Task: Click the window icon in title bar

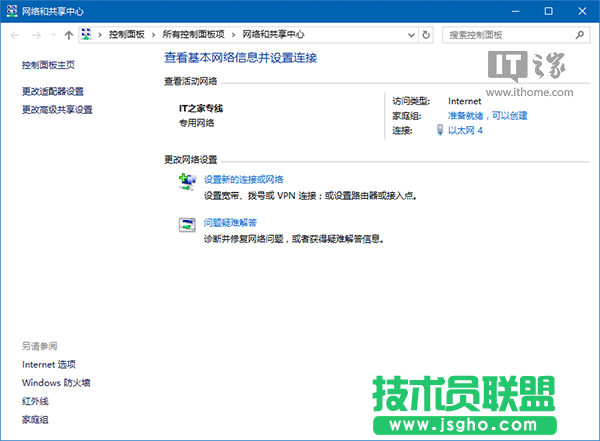Action: (12, 11)
